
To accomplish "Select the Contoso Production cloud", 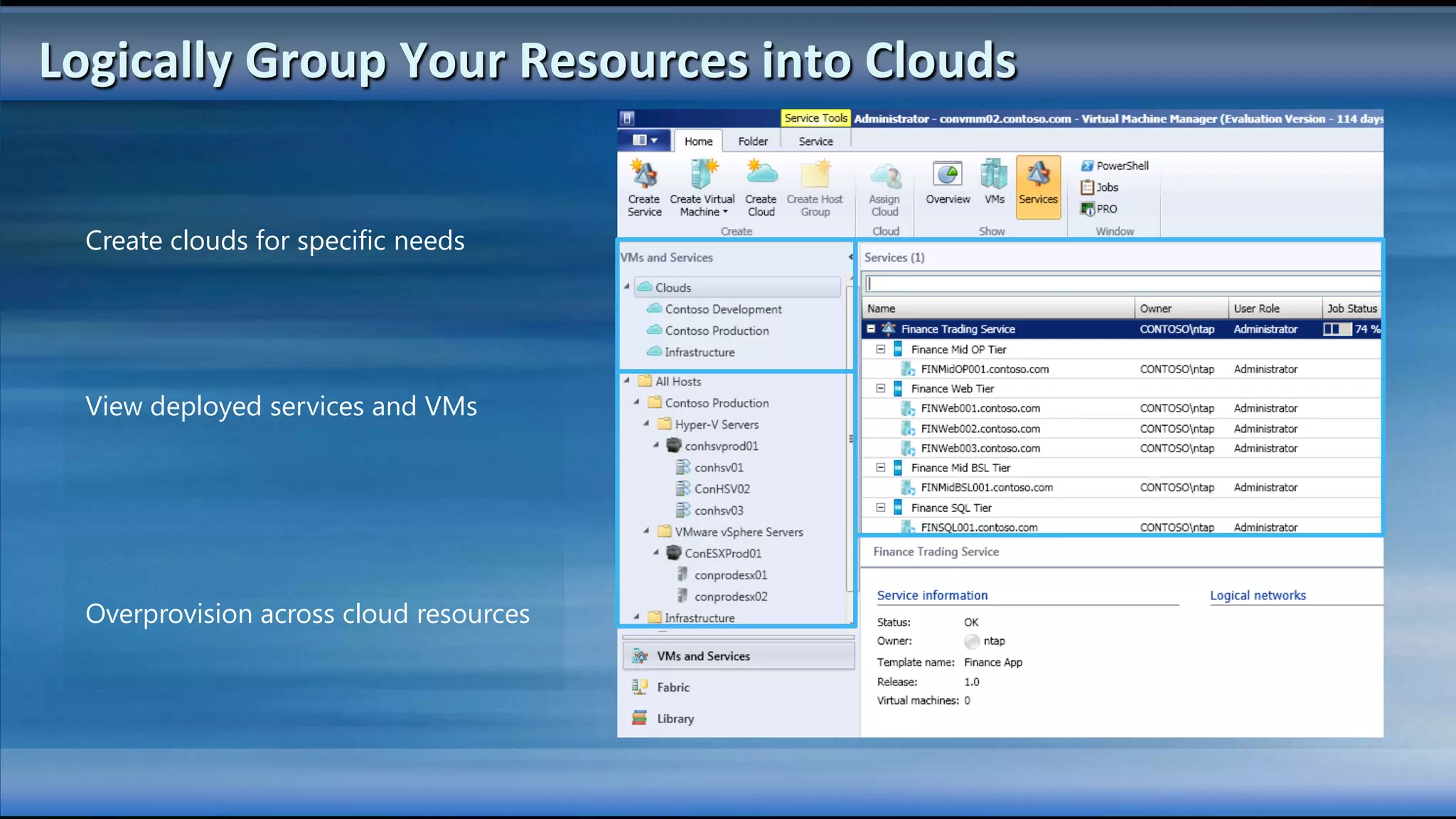I will click(708, 331).
